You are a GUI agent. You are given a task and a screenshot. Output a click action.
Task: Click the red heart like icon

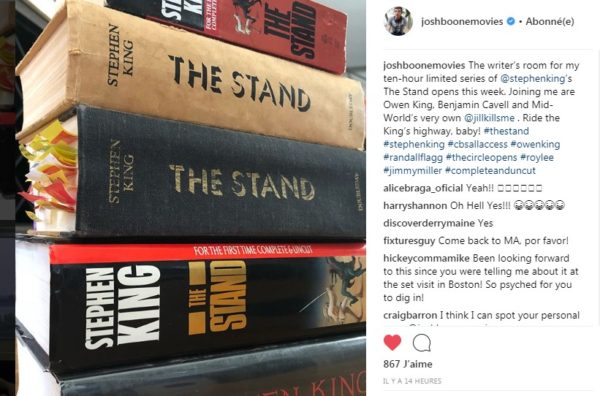tap(392, 342)
